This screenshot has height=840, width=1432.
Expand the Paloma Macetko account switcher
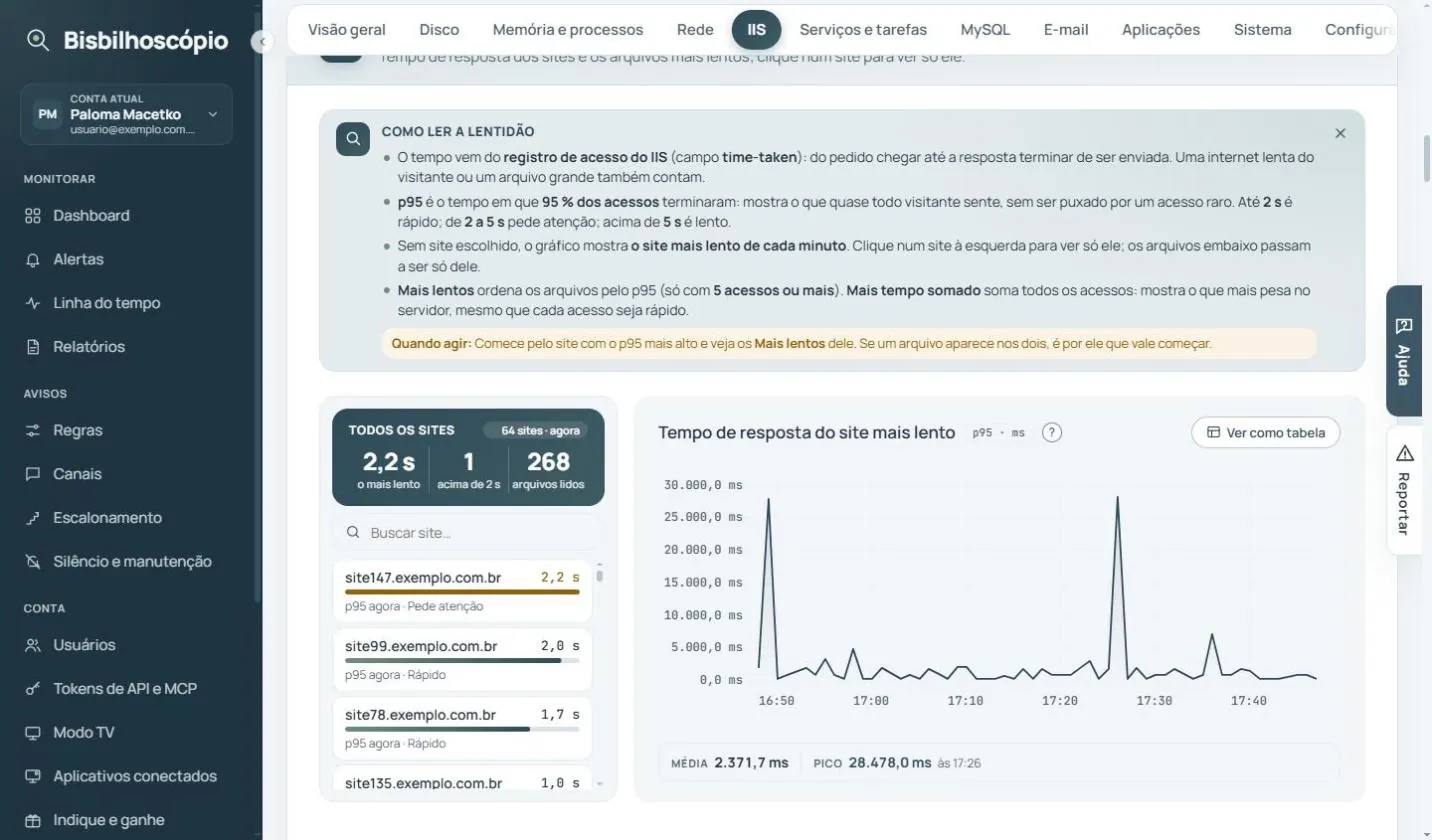(x=126, y=115)
